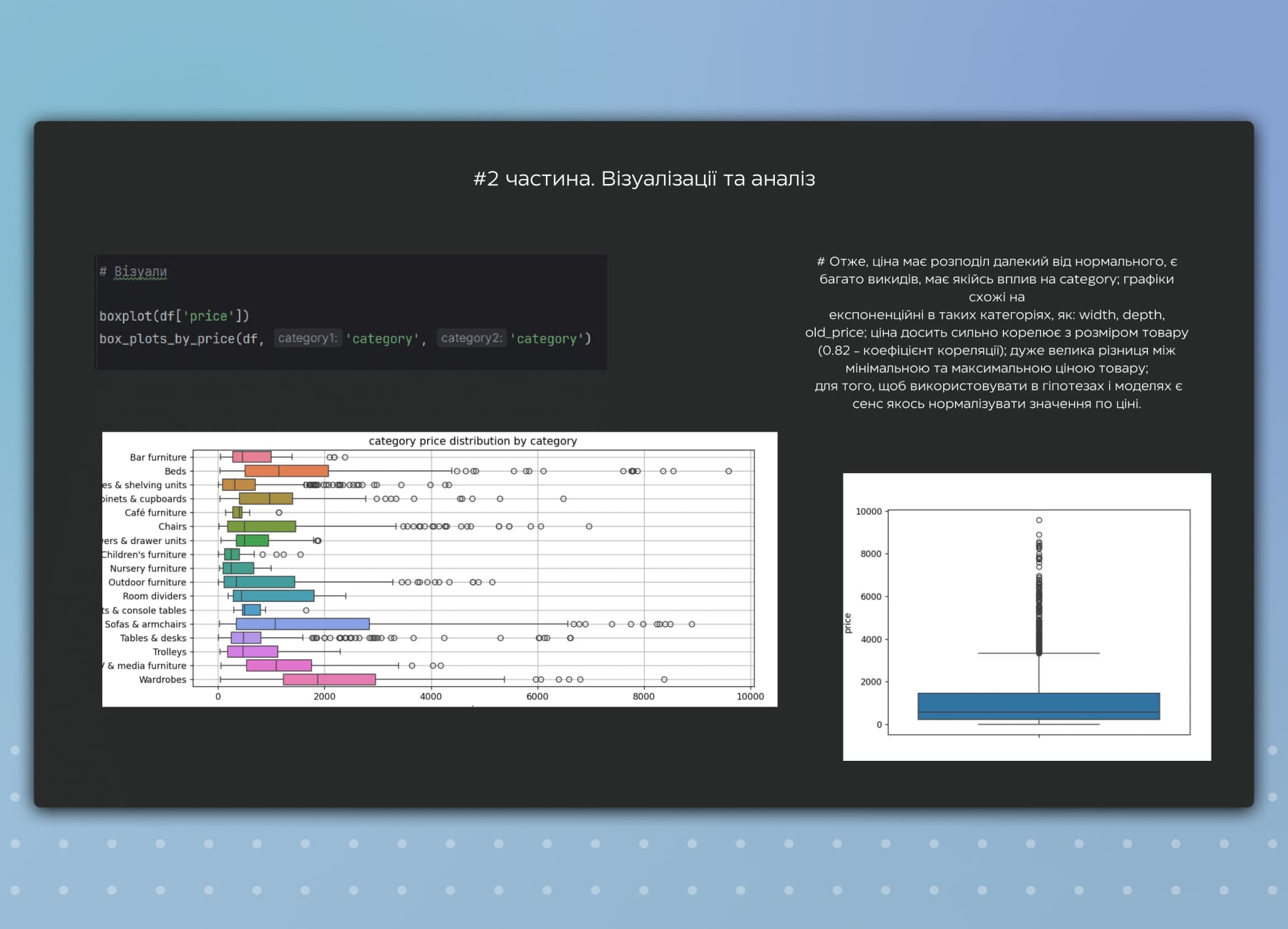Image resolution: width=1288 pixels, height=929 pixels.
Task: Click the 'Tables & desks' label
Action: 153,638
